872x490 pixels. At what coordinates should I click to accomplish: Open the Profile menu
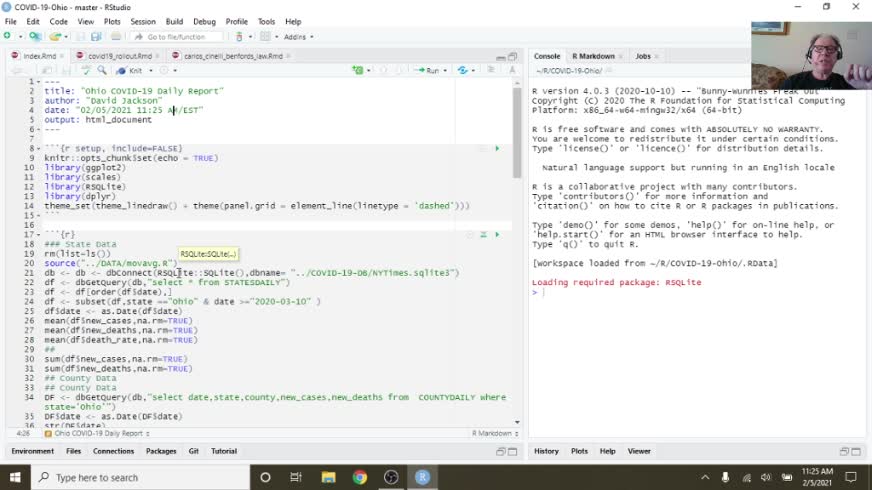236,22
